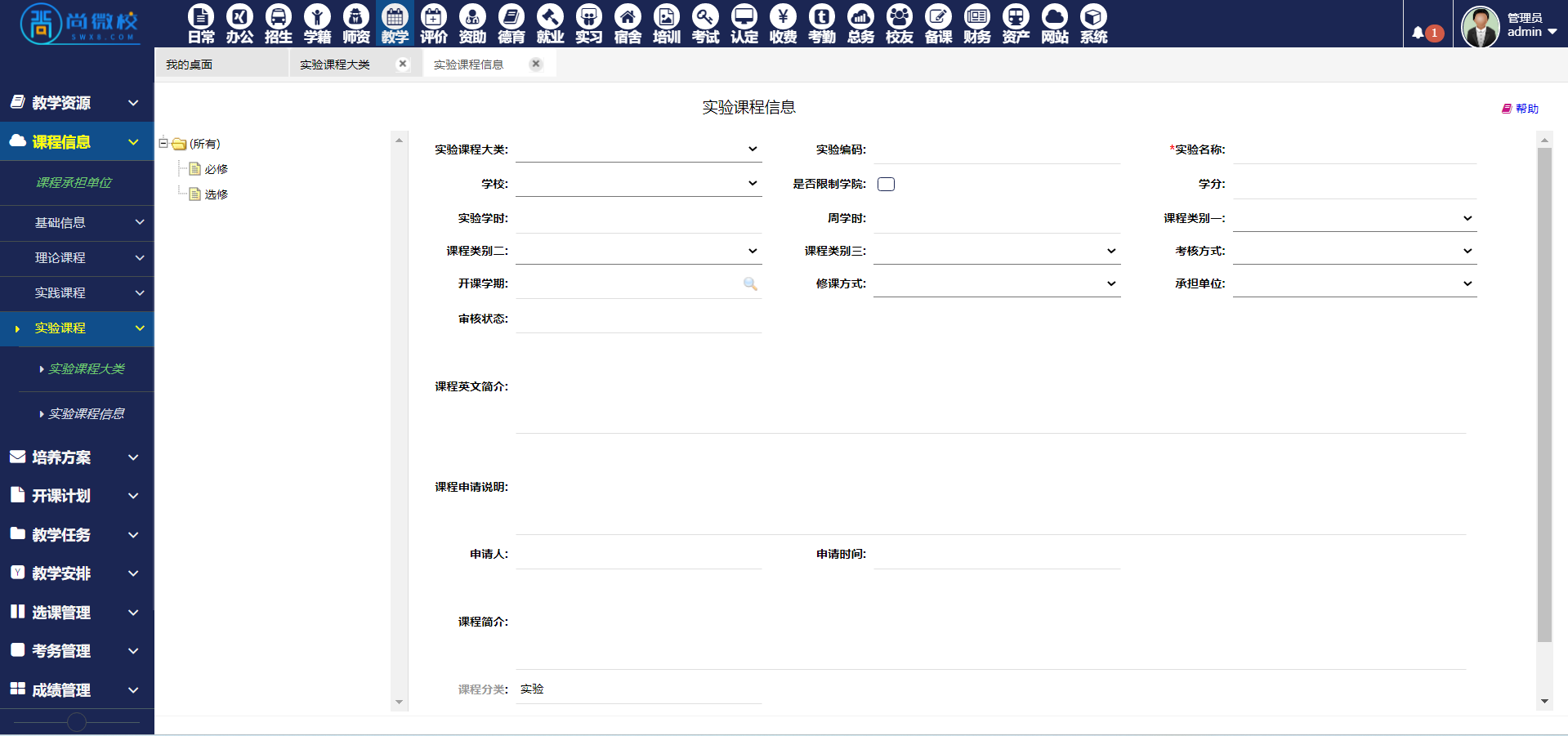Open the 修课方式 dropdown
1568x736 pixels.
click(997, 283)
